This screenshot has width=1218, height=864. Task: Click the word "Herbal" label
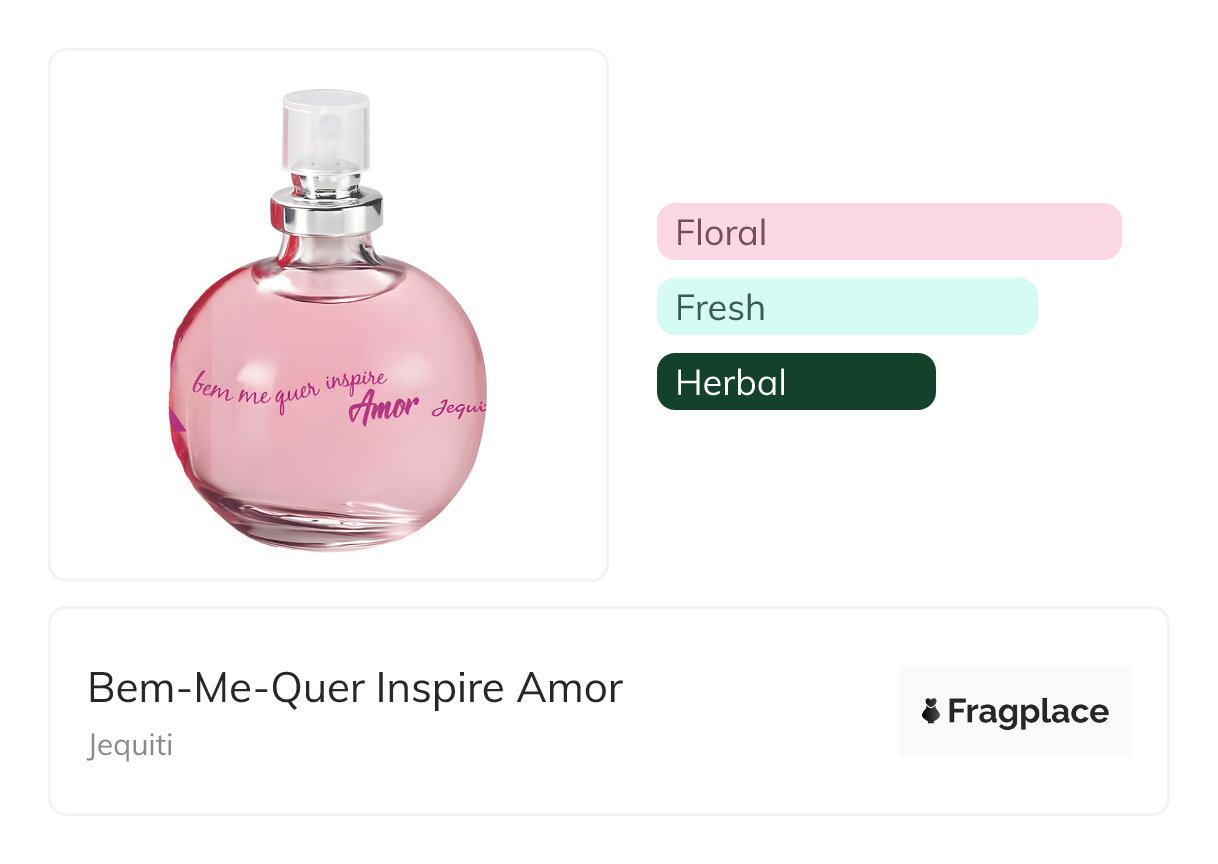731,383
